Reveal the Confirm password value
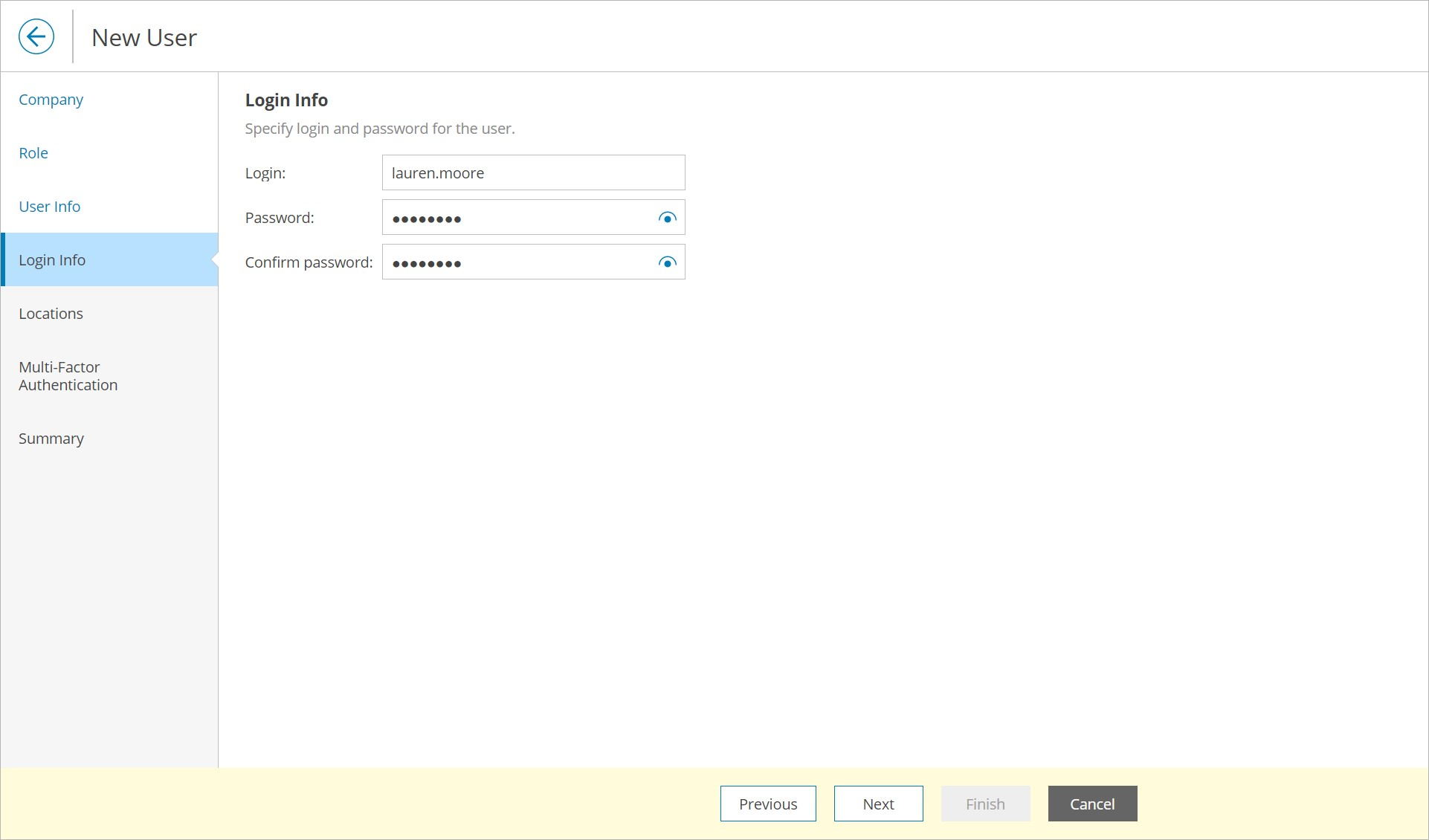The height and width of the screenshot is (840, 1429). click(x=667, y=262)
